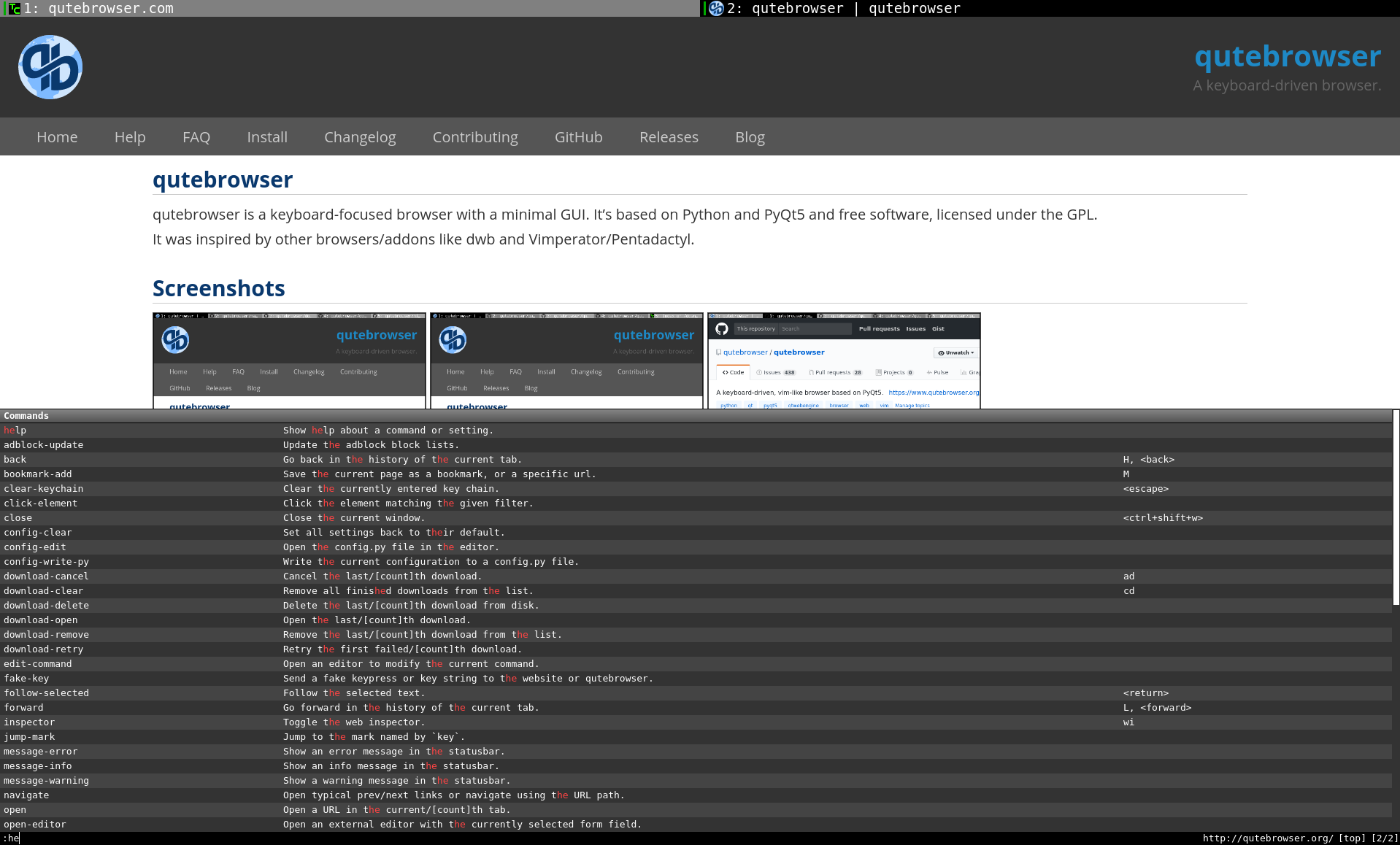Select the config-edit command row
Viewport: 1400px width, 845px height.
click(35, 547)
